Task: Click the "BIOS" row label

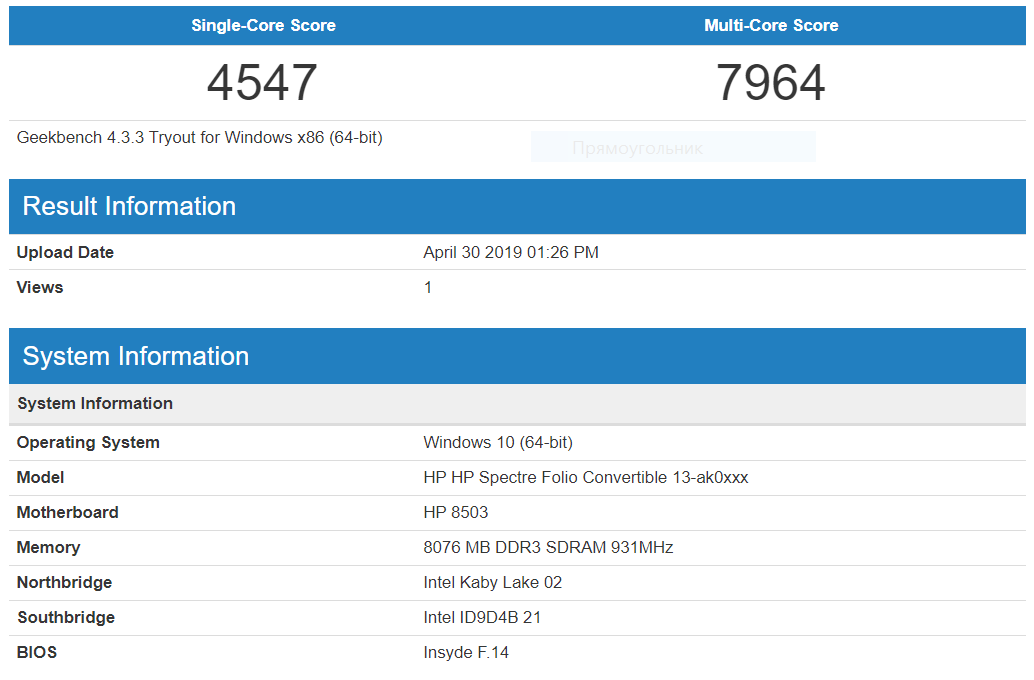Action: [37, 652]
